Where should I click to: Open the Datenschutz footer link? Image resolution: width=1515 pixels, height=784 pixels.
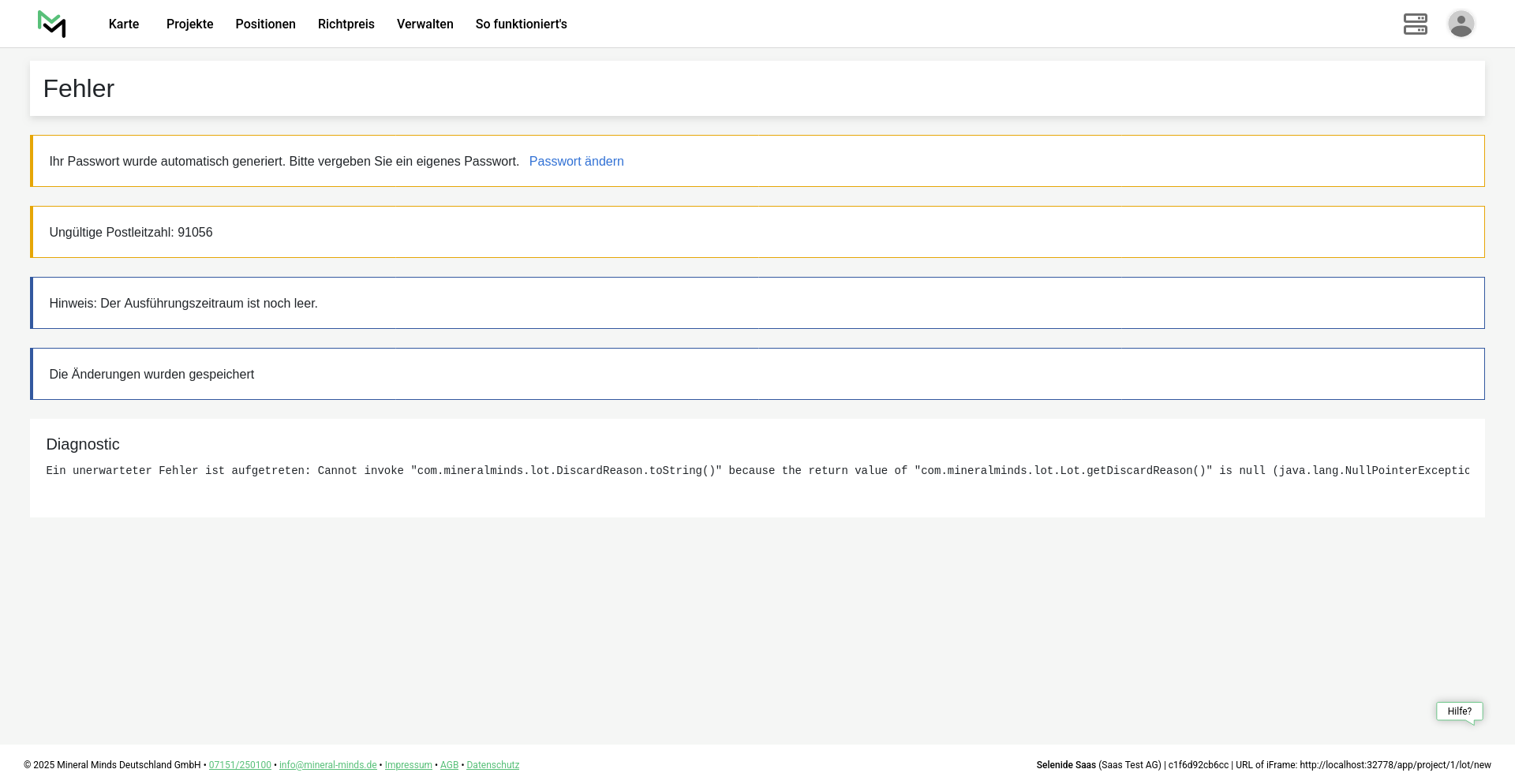[x=492, y=765]
